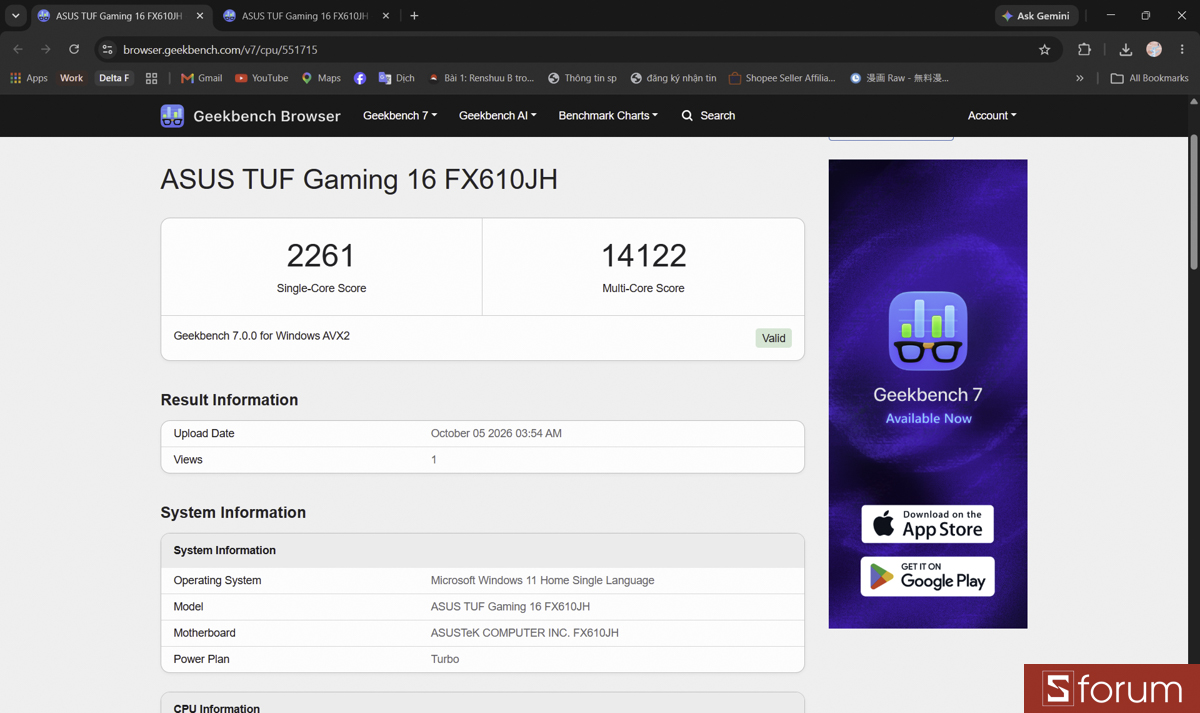This screenshot has height=713, width=1200.
Task: Click the single-core score 2261
Action: coord(321,256)
